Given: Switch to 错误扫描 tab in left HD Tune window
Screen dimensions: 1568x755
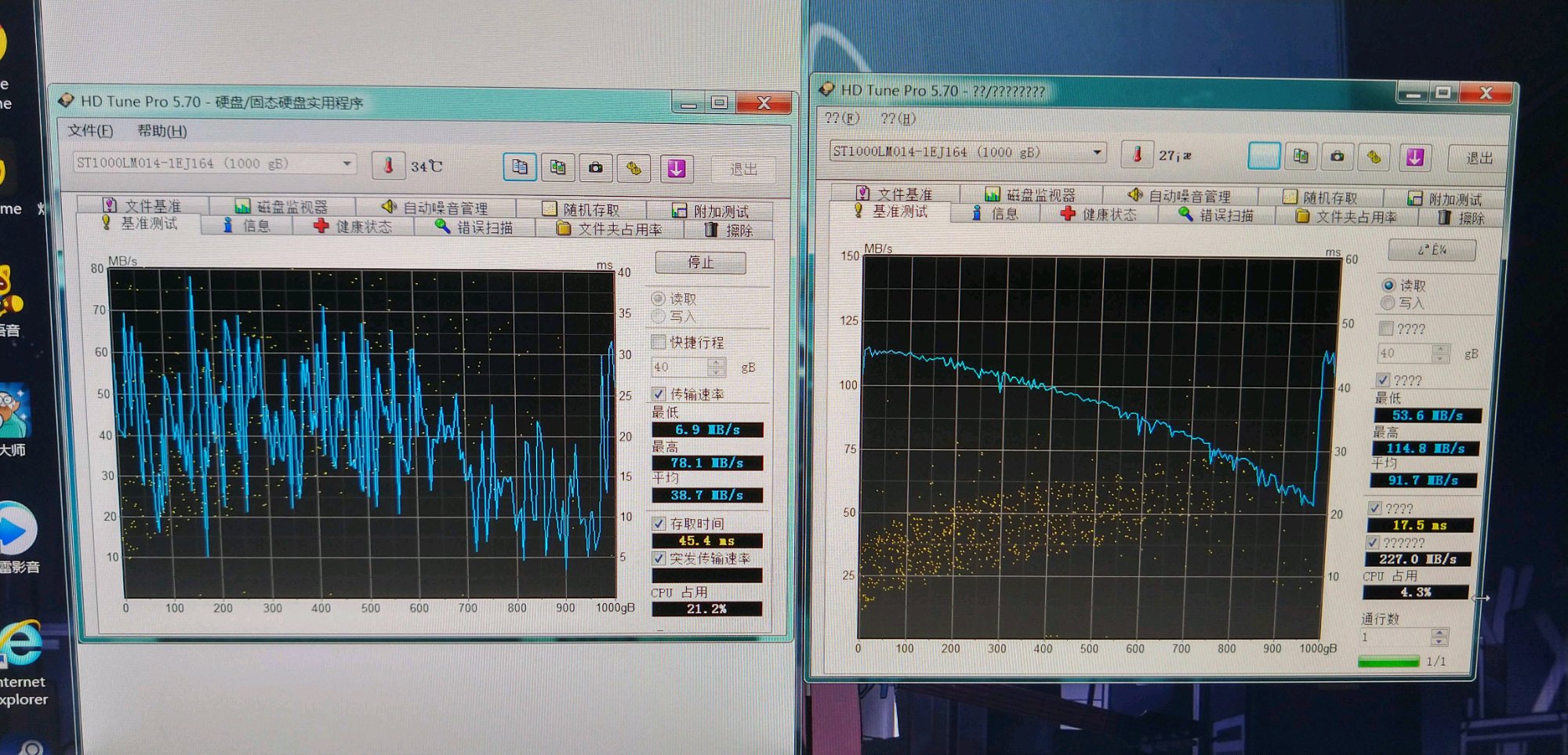Looking at the screenshot, I should point(474,227).
